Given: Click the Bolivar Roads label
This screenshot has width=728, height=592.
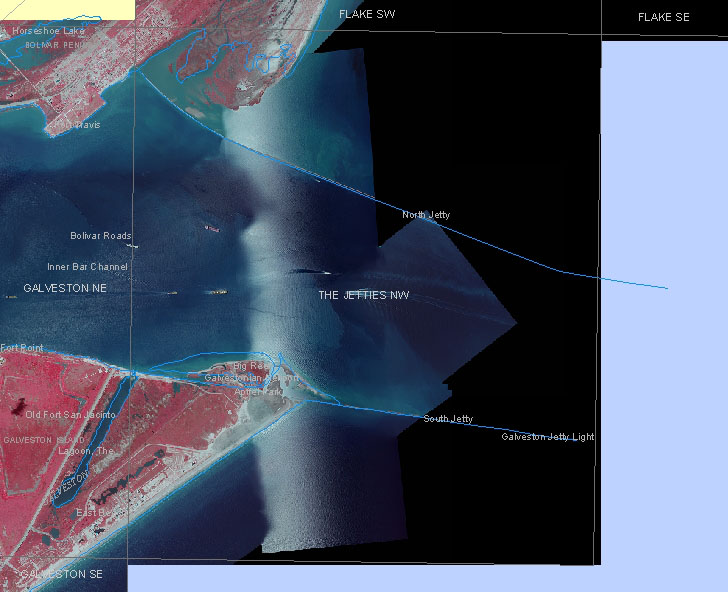Looking at the screenshot, I should coord(100,236).
